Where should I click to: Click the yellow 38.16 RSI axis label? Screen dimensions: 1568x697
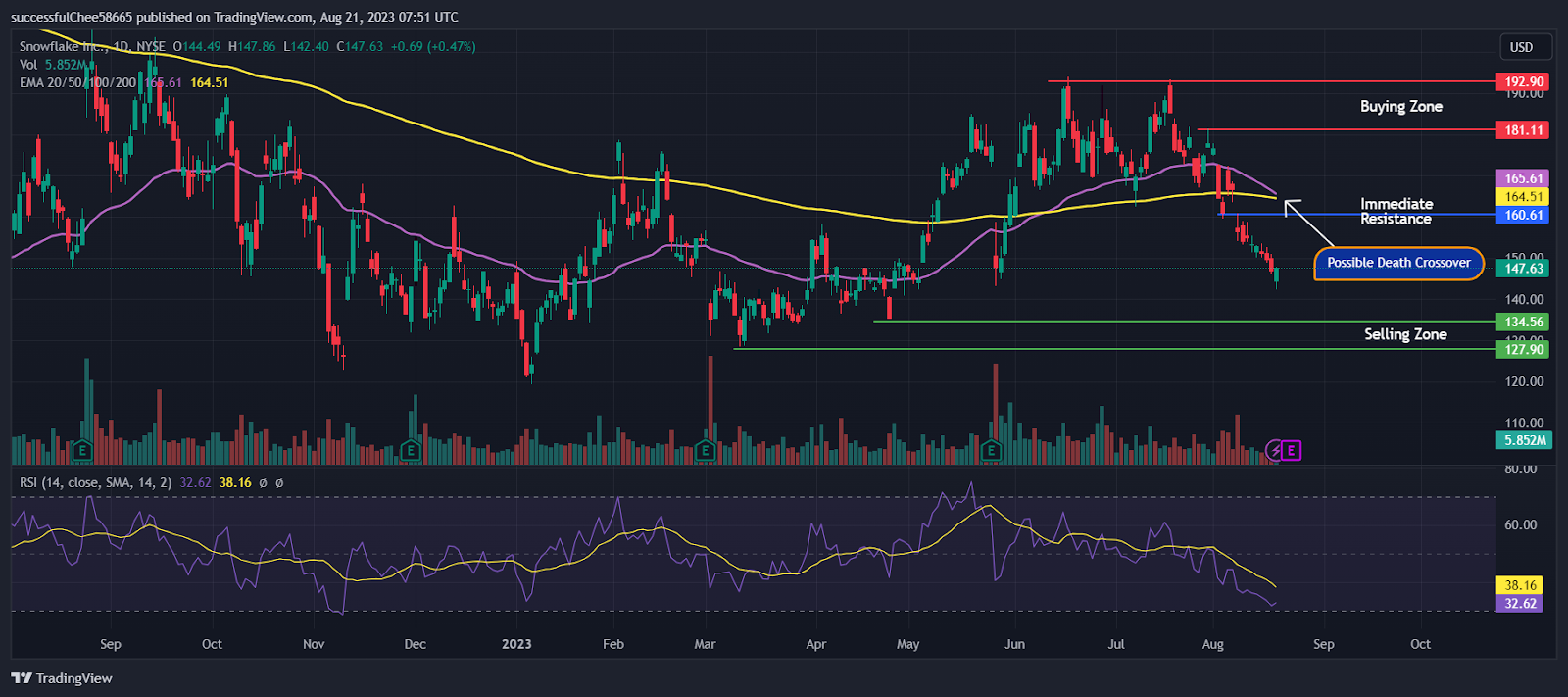(1520, 585)
